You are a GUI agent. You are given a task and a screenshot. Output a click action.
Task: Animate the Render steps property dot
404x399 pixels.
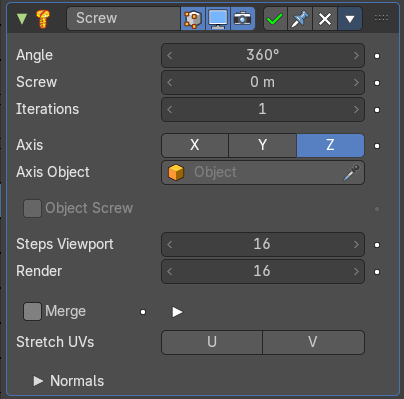click(x=377, y=272)
